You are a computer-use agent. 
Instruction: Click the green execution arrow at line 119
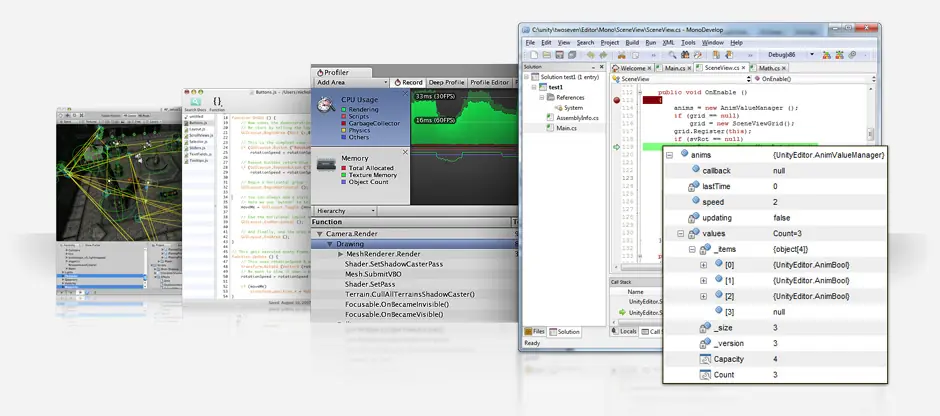[x=616, y=147]
